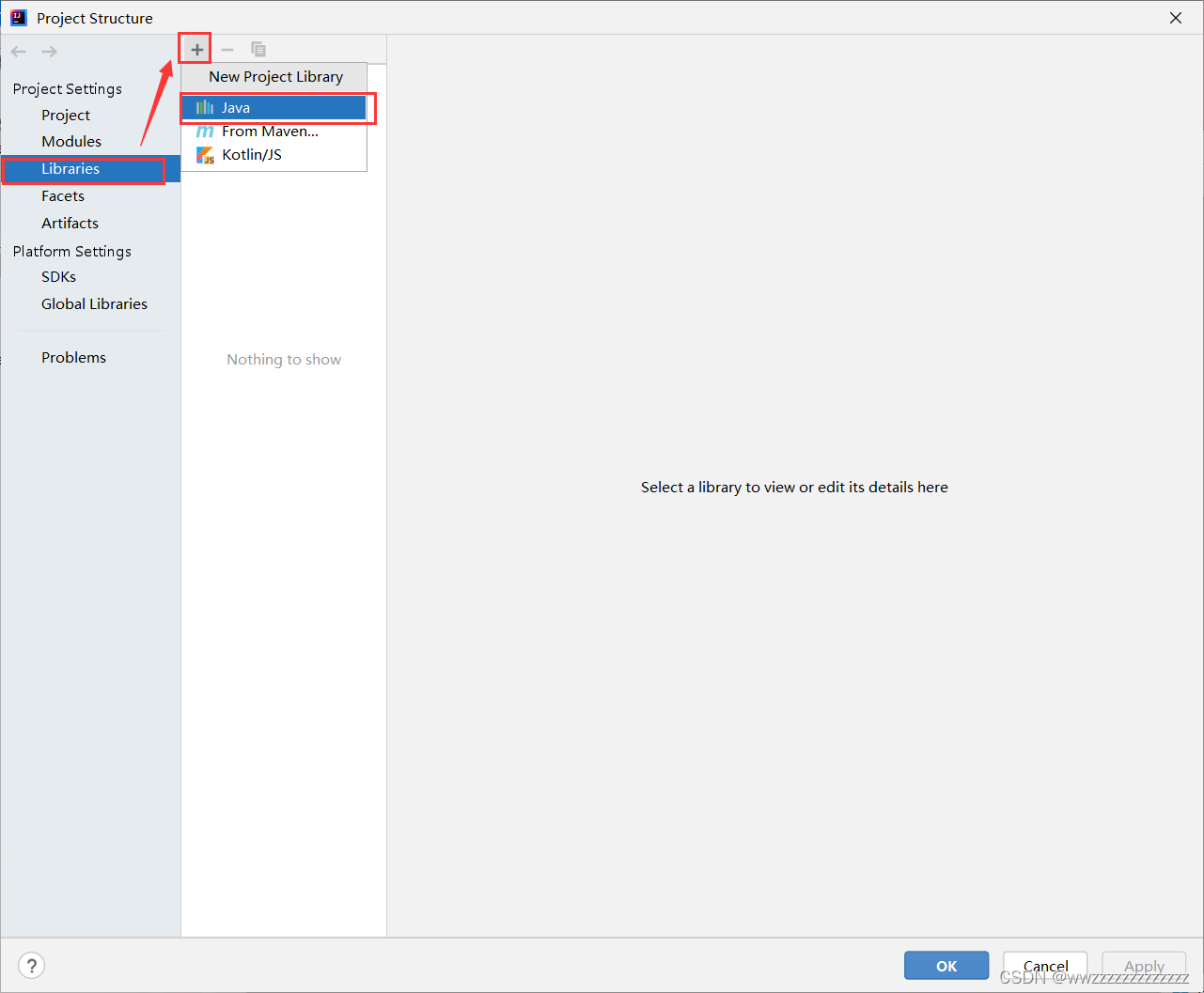Click the New Project Library header
This screenshot has height=993, width=1204.
pyautogui.click(x=275, y=77)
